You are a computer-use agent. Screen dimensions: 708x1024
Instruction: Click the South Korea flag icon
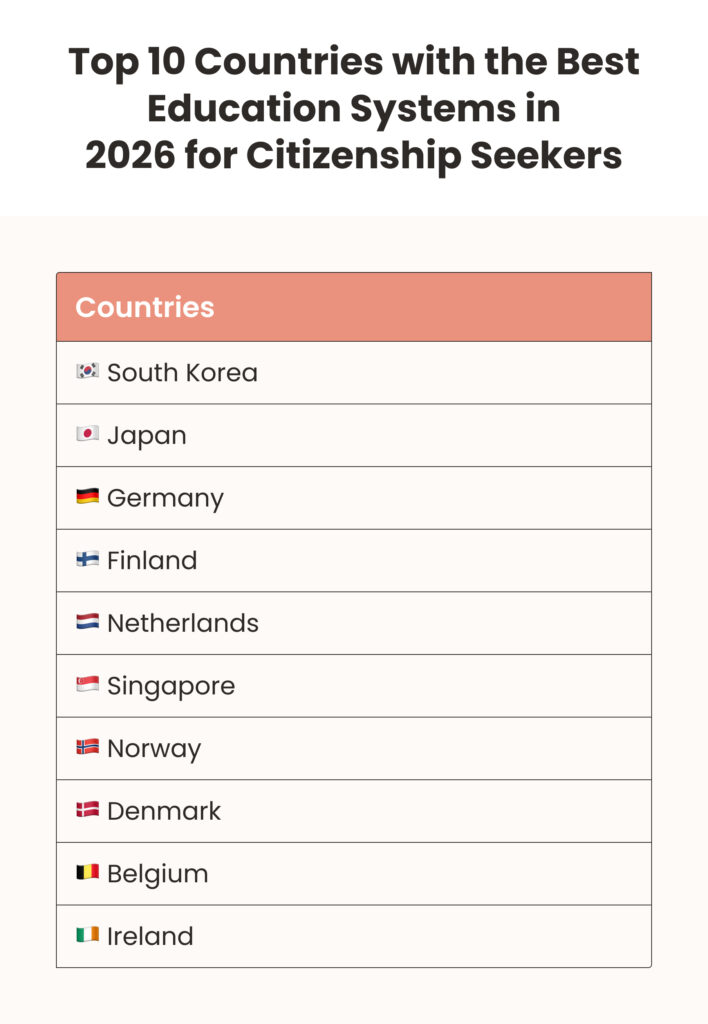point(87,371)
